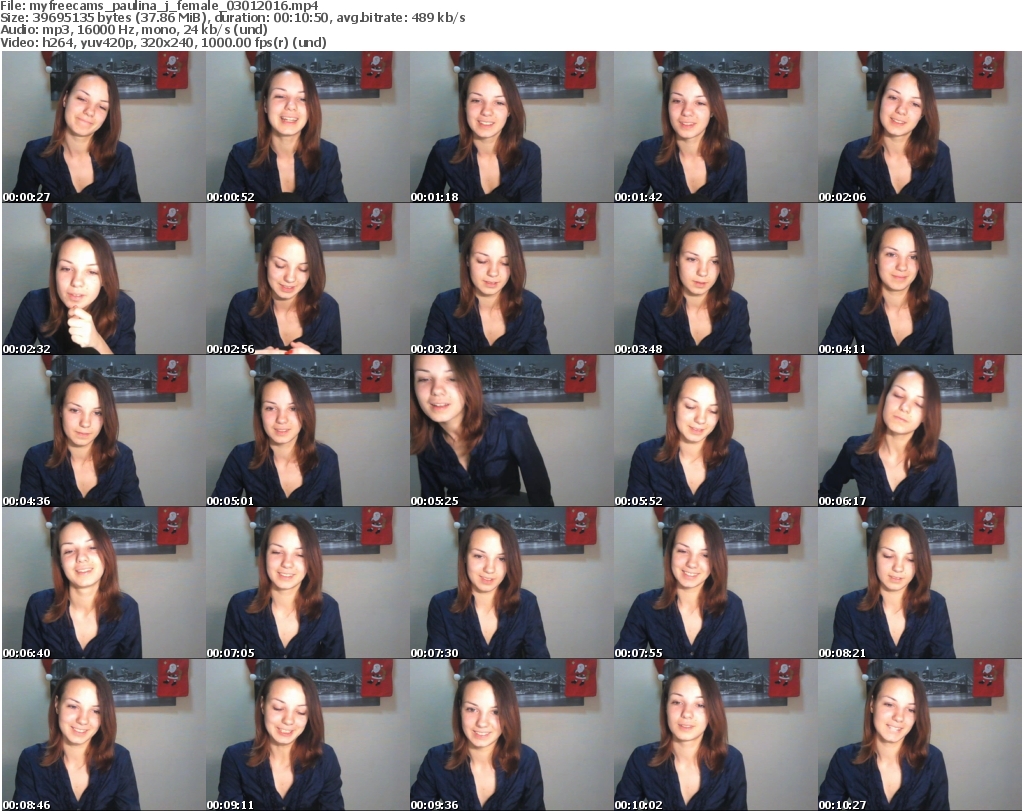Viewport: 1024px width, 811px height.
Task: Select the thumbnail stamped 00:02:56
Action: tap(308, 279)
